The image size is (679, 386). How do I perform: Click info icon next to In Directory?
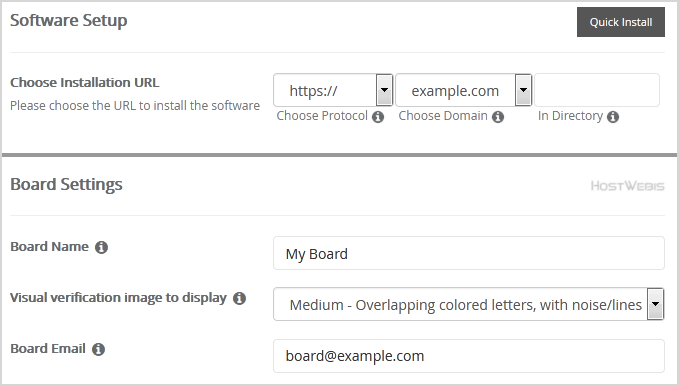(613, 117)
